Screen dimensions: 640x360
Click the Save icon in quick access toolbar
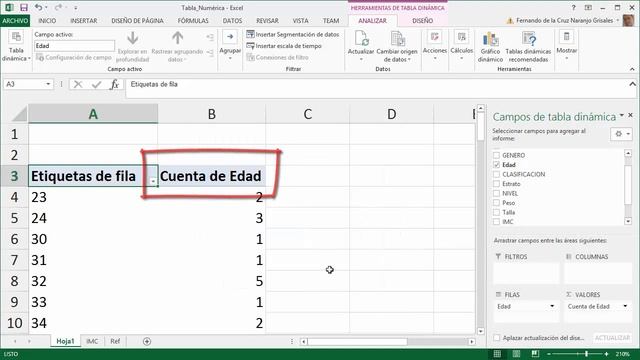coord(24,8)
